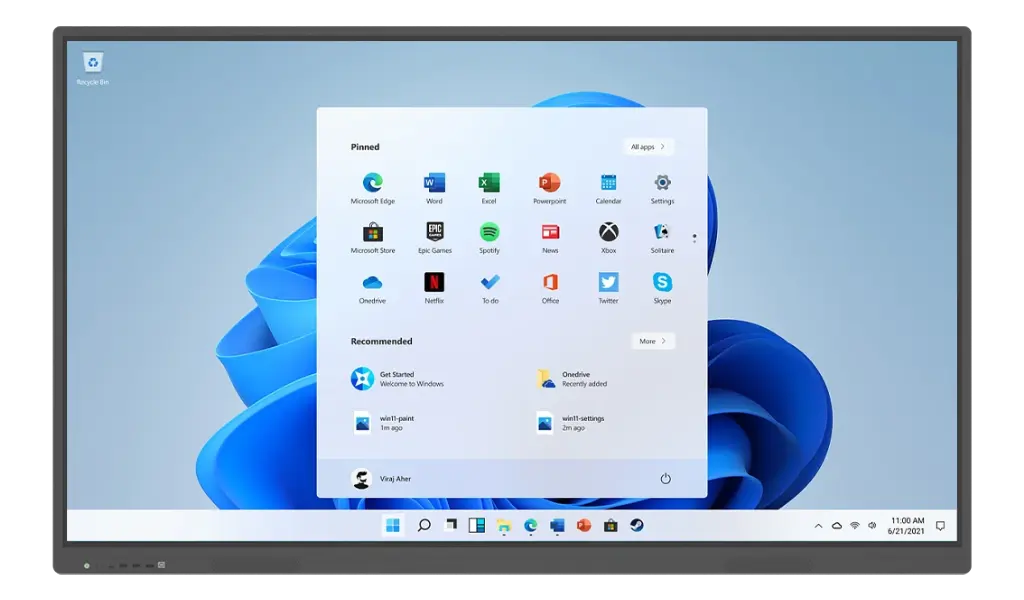Open the Viraj Aher user account
This screenshot has width=1024, height=600.
pos(381,479)
